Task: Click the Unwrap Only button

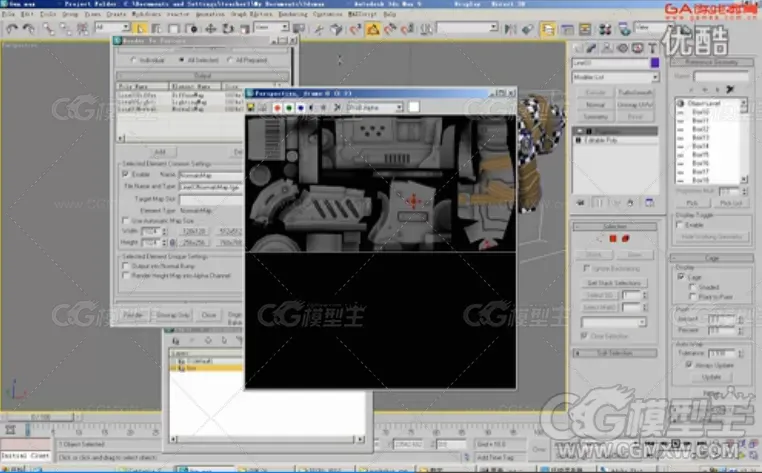Action: point(173,315)
